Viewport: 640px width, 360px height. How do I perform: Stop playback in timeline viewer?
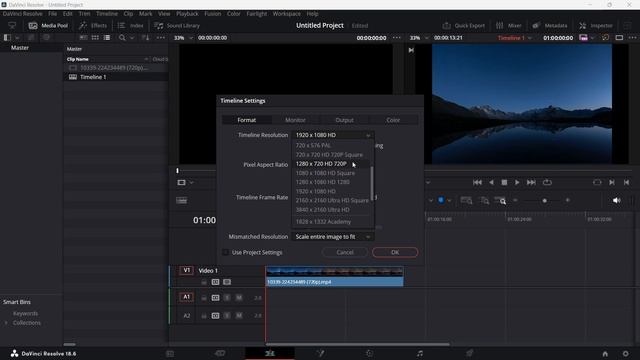coord(504,182)
